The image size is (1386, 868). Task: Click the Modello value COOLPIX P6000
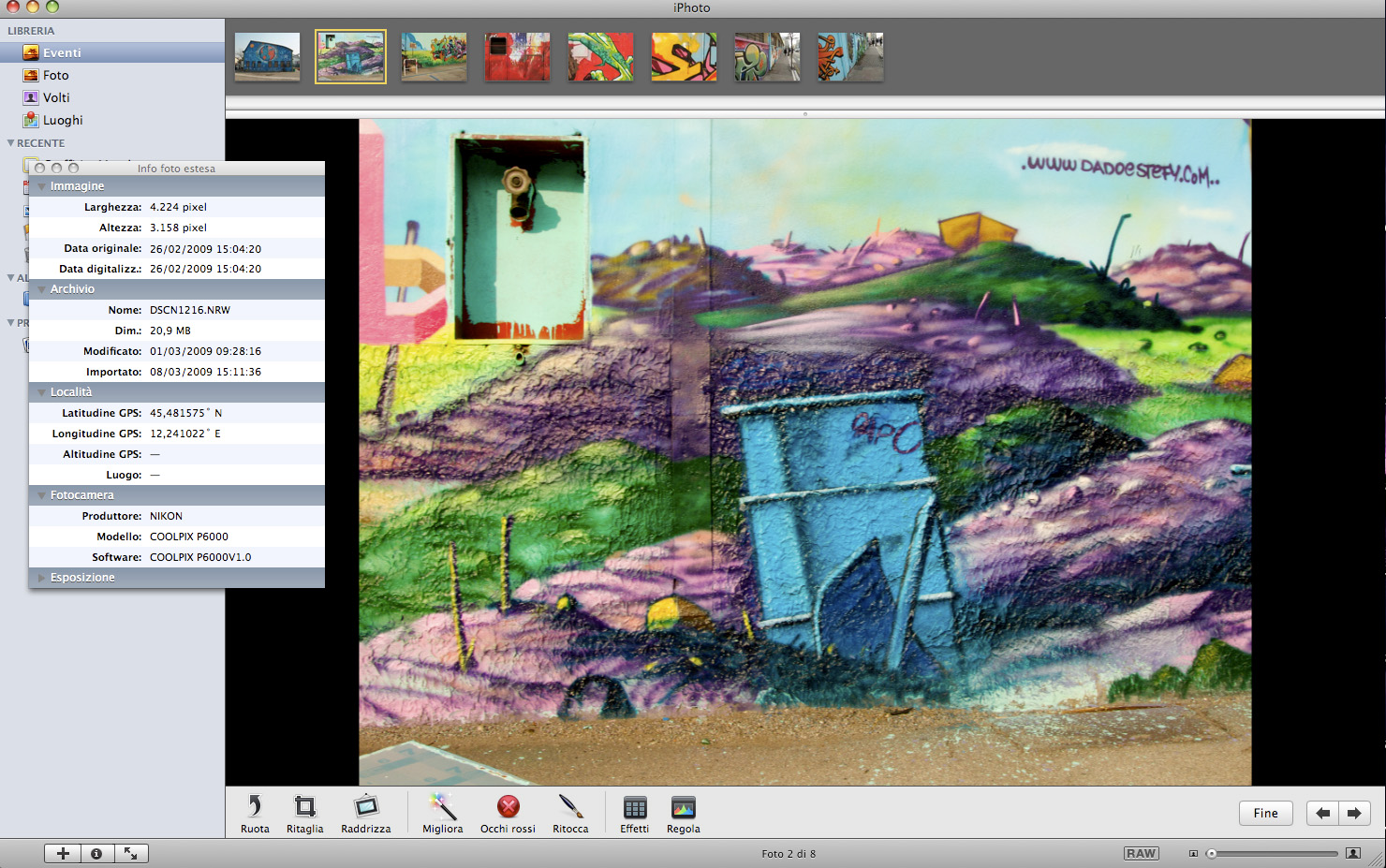click(189, 537)
